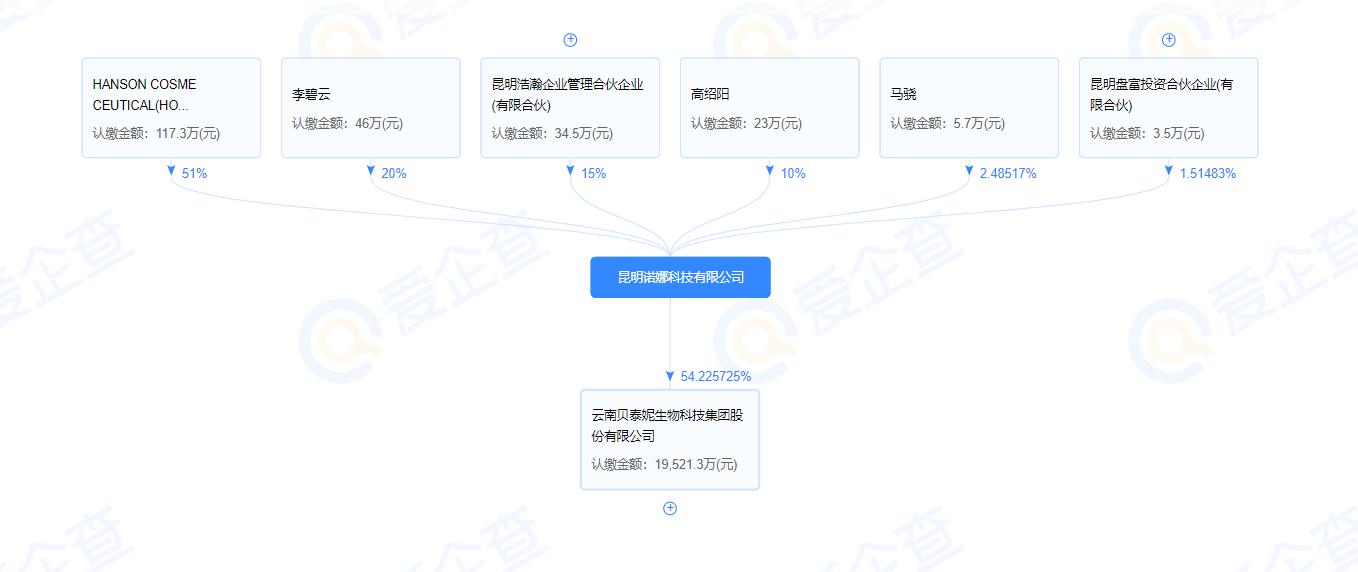Open the HANSON COSME CEUTICAL shareholder card
The width and height of the screenshot is (1358, 572).
click(x=171, y=108)
